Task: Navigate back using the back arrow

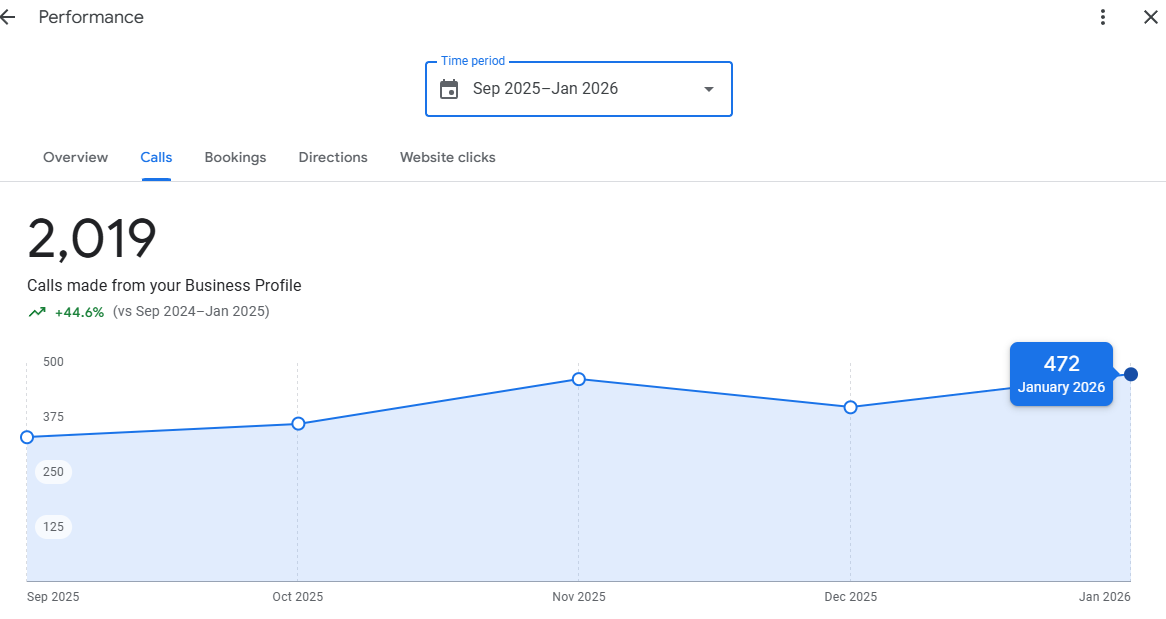Action: pyautogui.click(x=8, y=17)
